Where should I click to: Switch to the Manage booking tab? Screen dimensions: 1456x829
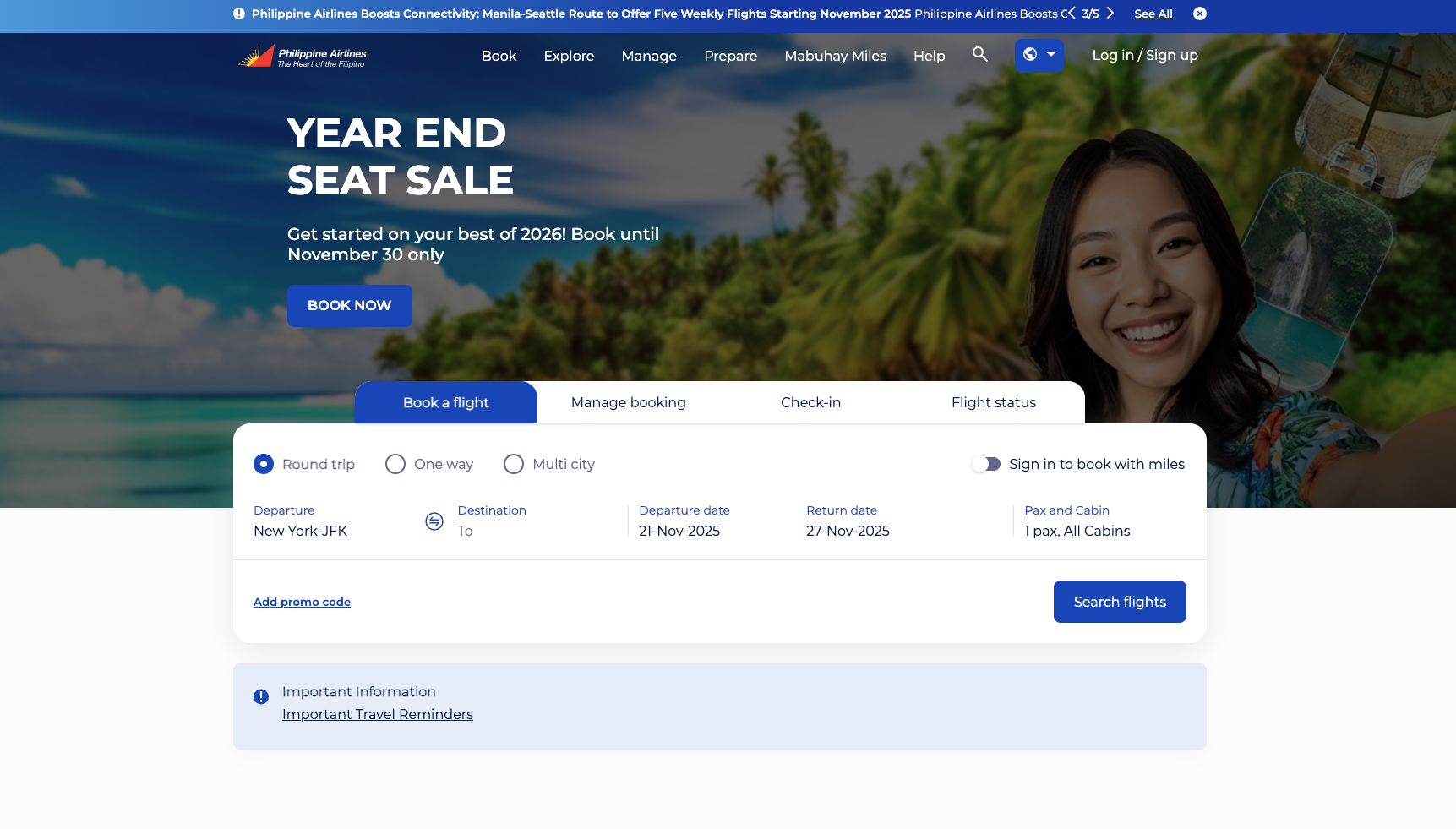click(x=628, y=402)
